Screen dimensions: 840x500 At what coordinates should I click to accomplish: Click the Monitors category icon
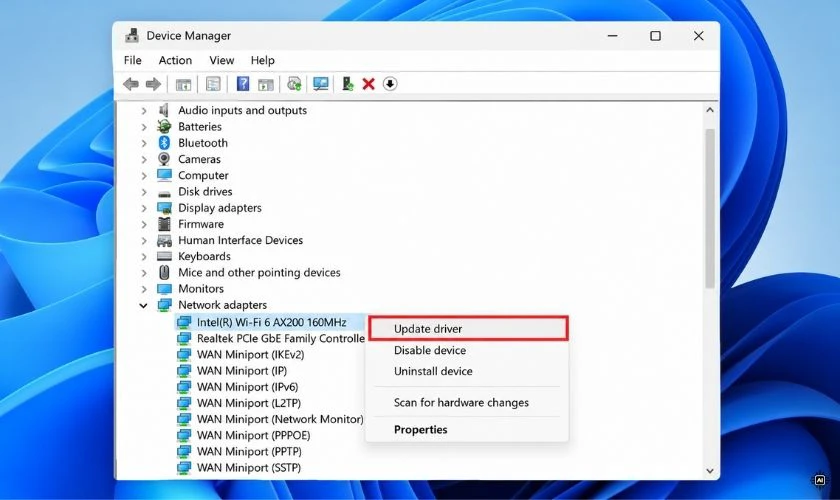[164, 288]
